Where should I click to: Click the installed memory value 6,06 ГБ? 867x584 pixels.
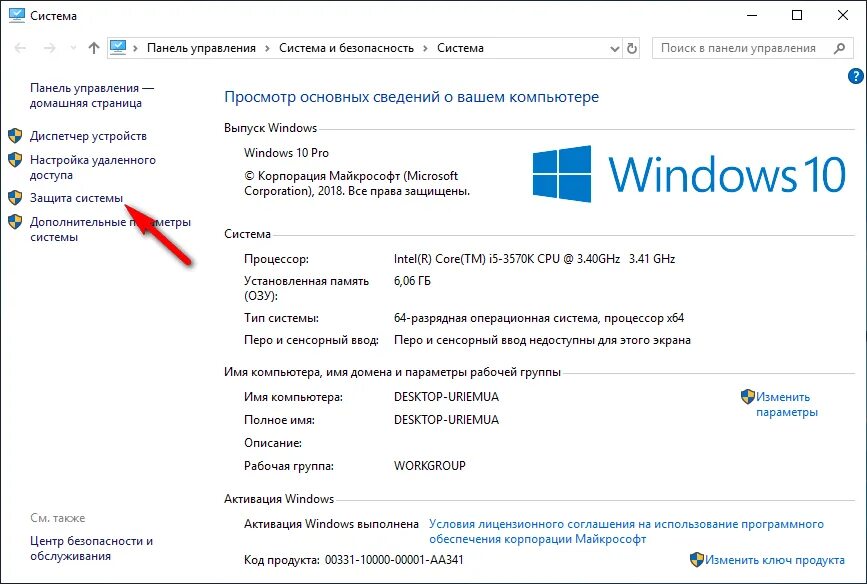(412, 281)
